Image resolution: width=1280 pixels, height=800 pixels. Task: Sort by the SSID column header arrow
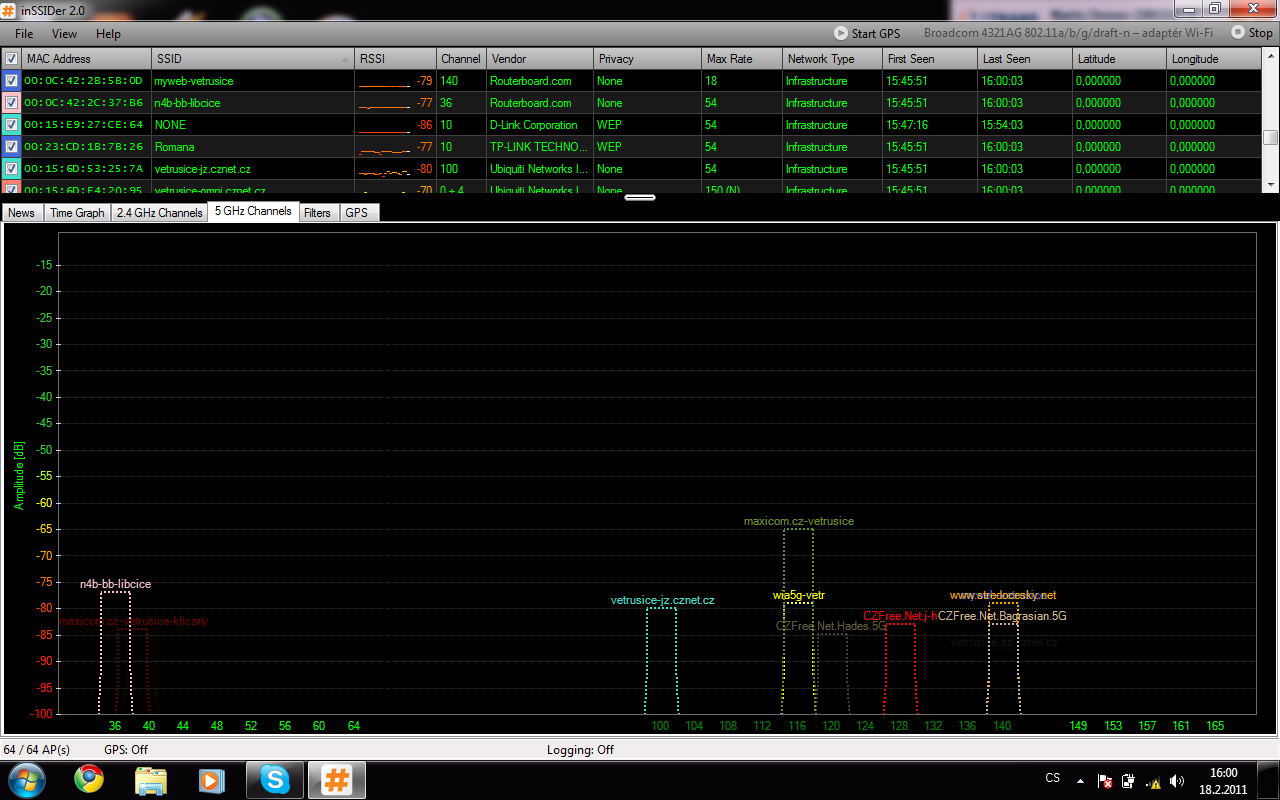click(x=346, y=59)
